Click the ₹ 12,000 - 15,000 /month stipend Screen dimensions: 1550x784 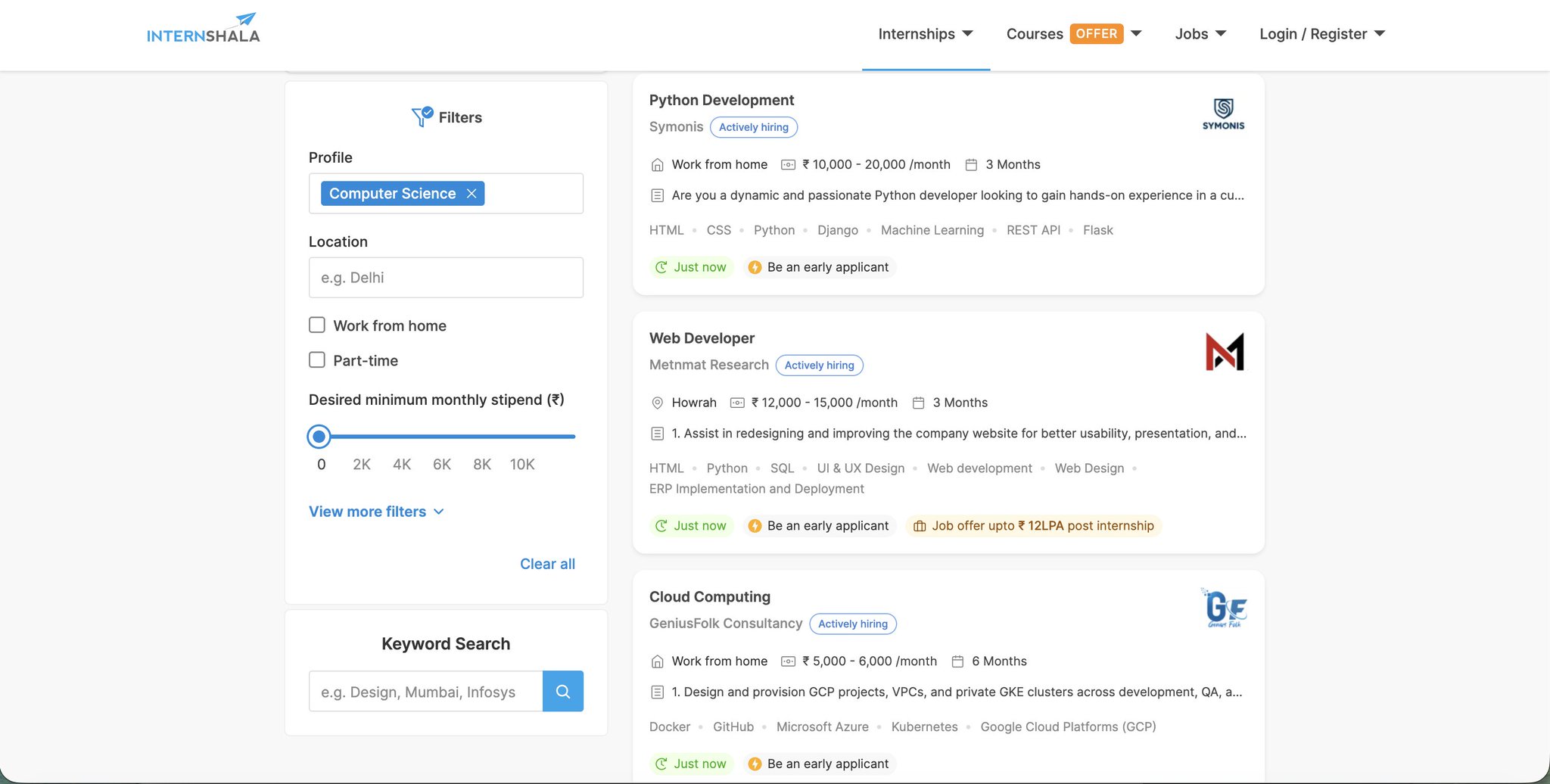tap(824, 403)
